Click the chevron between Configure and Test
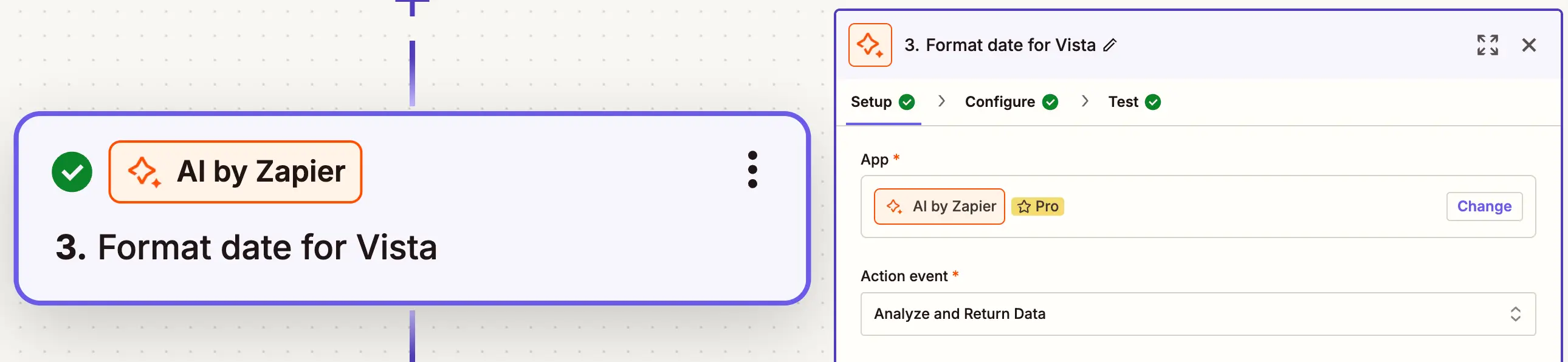This screenshot has height=362, width=1568. (1084, 101)
